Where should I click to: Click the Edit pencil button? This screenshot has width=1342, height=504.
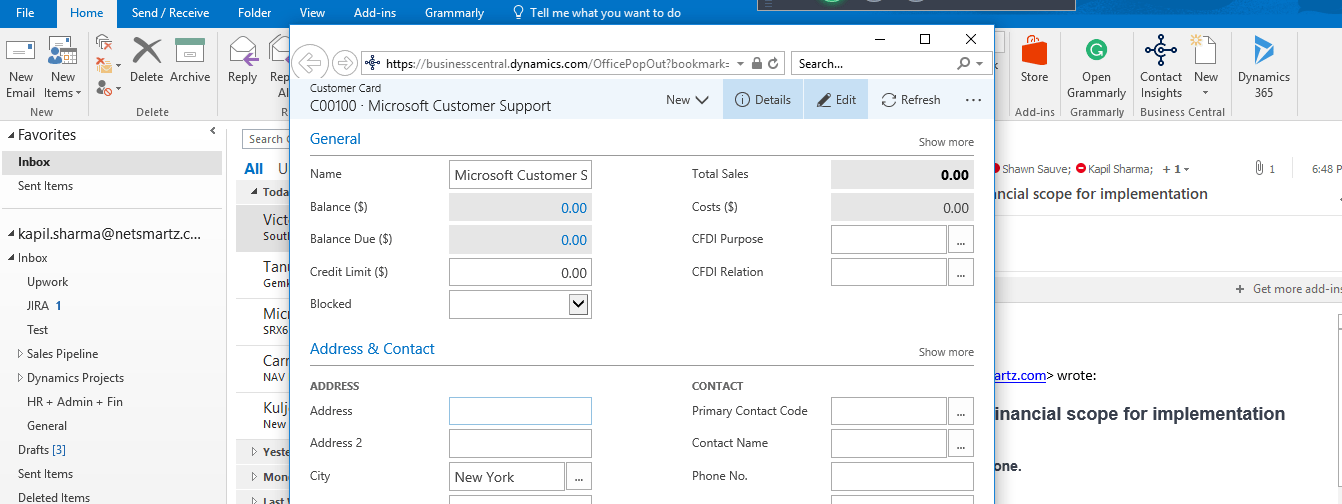(x=836, y=100)
